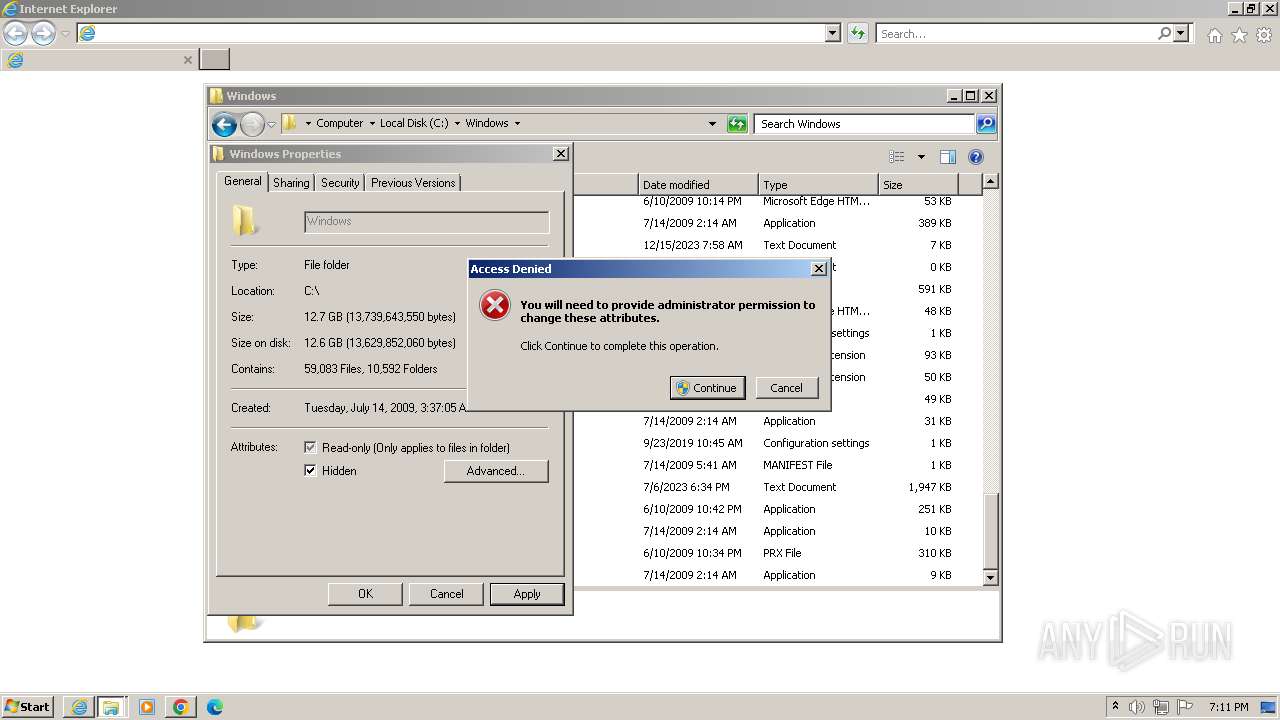Click the IE Search box
Viewport: 1280px width, 720px height.
pyautogui.click(x=1015, y=34)
